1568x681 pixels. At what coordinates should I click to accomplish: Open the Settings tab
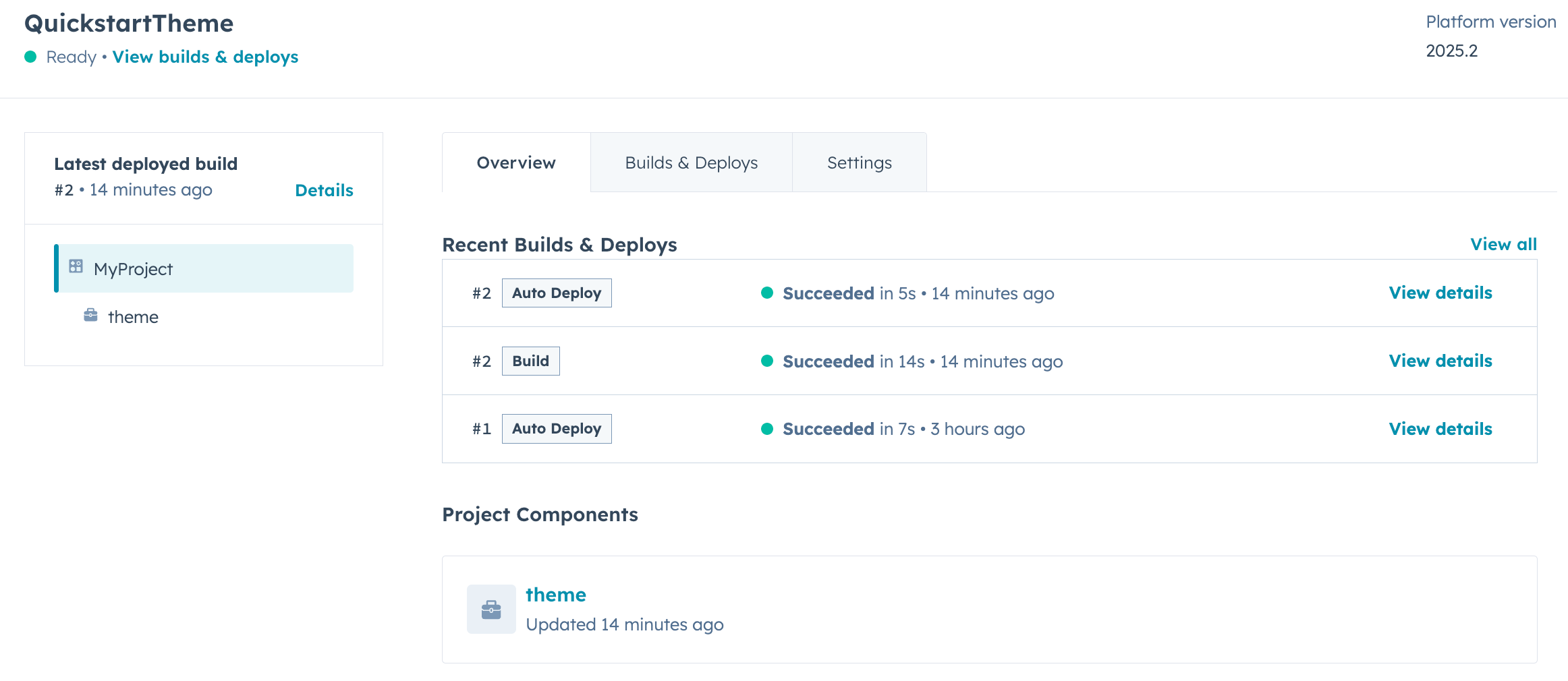859,163
